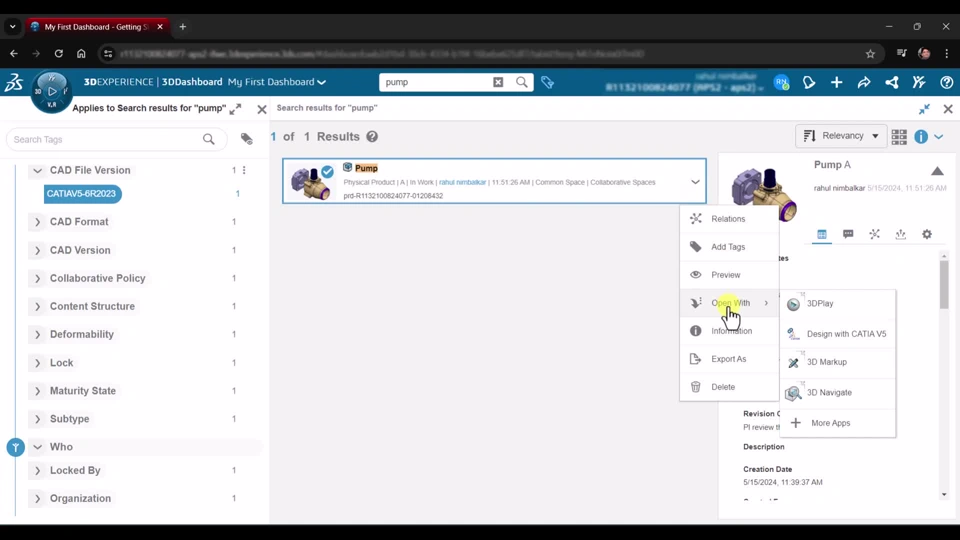Click the rahul nimbalkar owner link
This screenshot has height=540, width=960.
(462, 183)
